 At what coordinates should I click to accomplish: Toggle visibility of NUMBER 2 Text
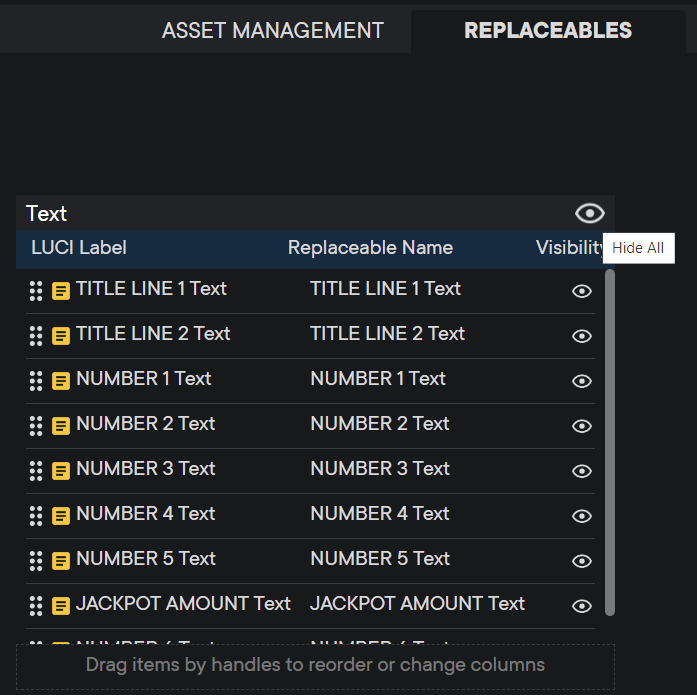click(581, 426)
